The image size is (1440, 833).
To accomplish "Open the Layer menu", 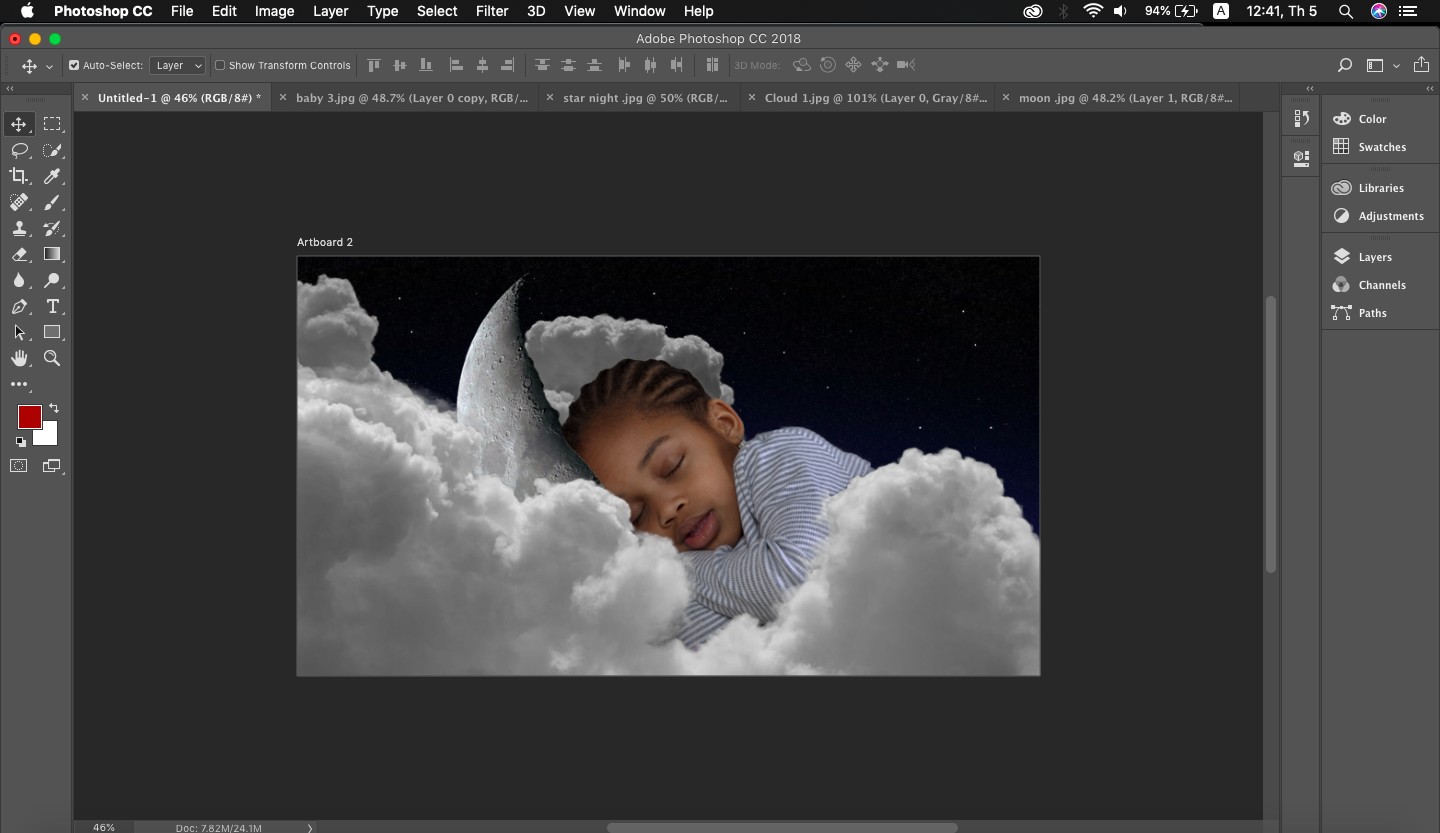I will [330, 11].
